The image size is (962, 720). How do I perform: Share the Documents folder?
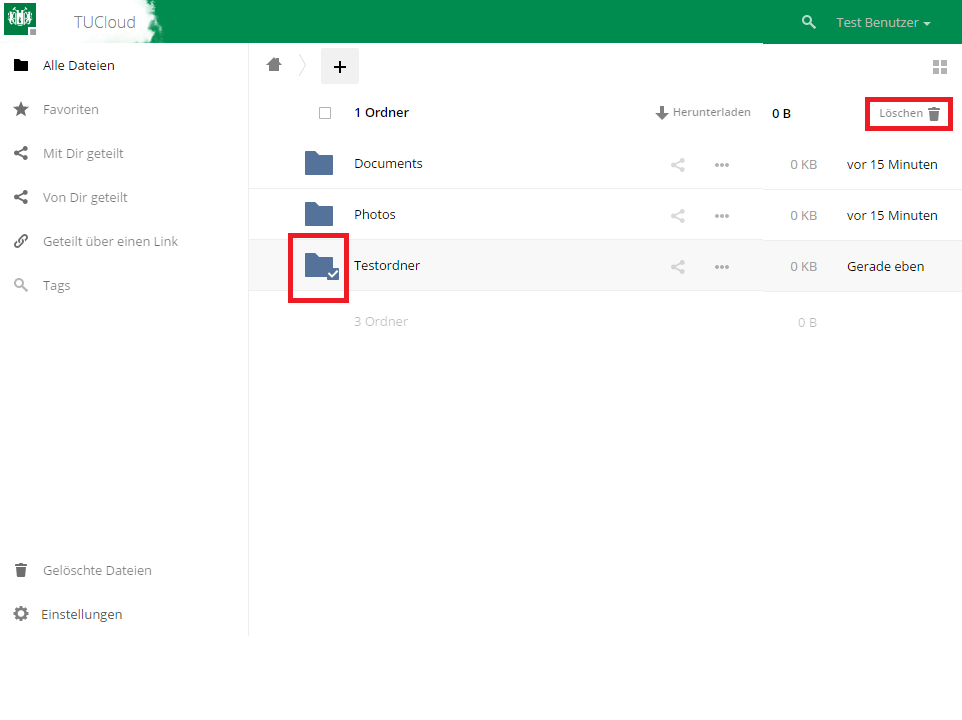pyautogui.click(x=678, y=165)
